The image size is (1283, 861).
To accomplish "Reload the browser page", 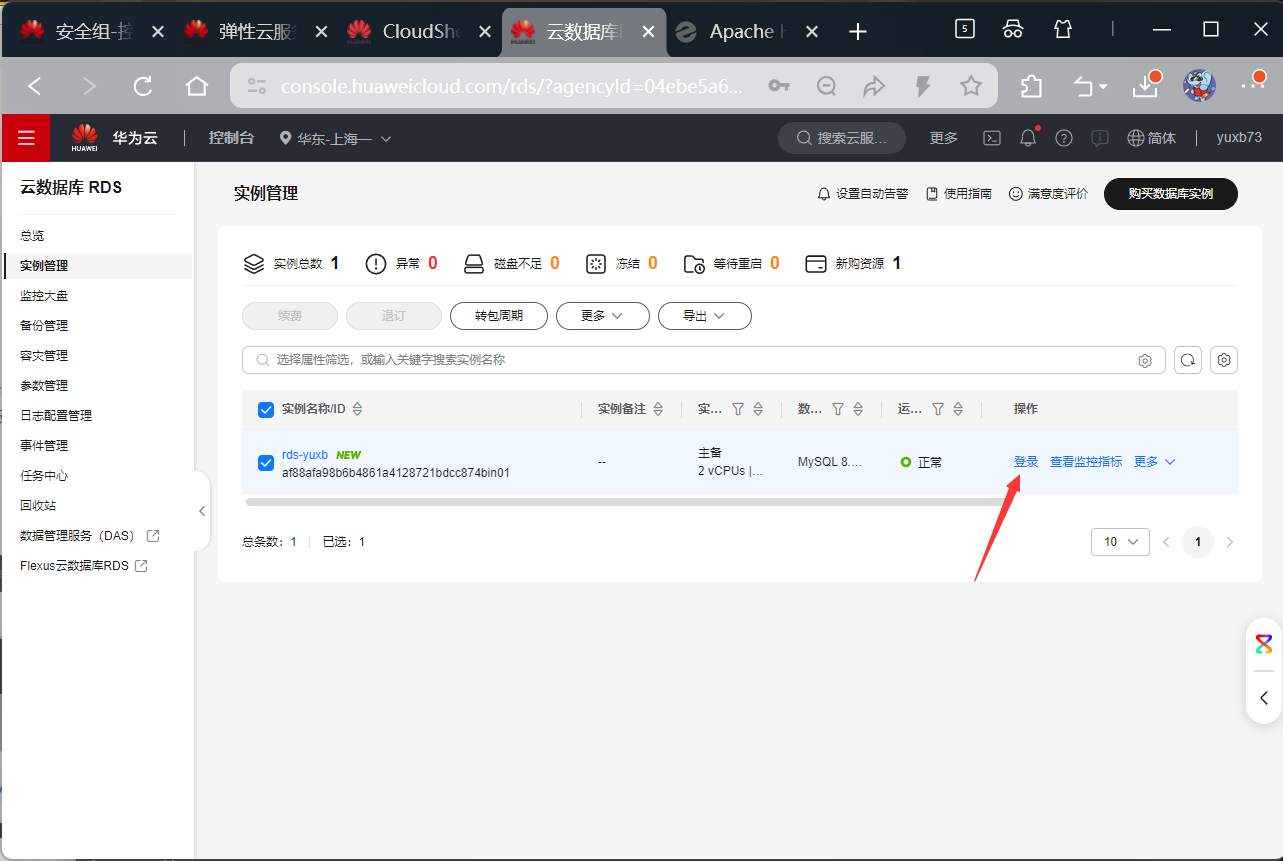I will 143,87.
